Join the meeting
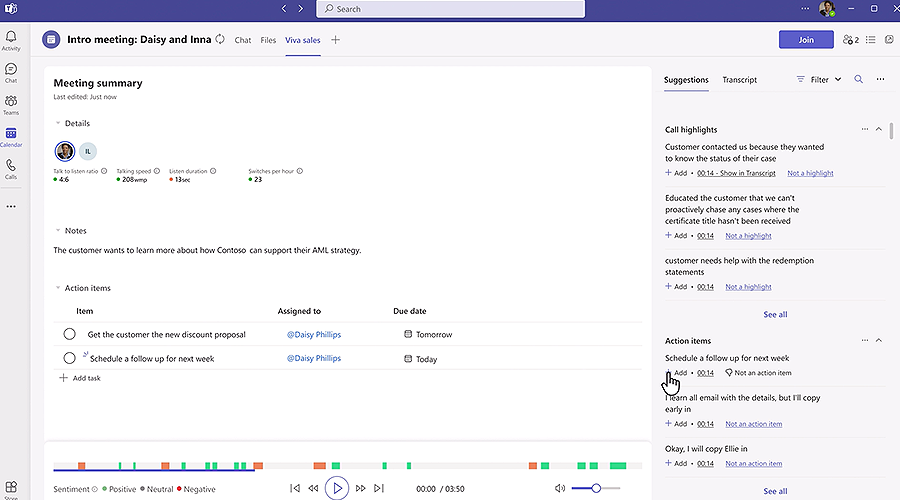 [x=806, y=40]
